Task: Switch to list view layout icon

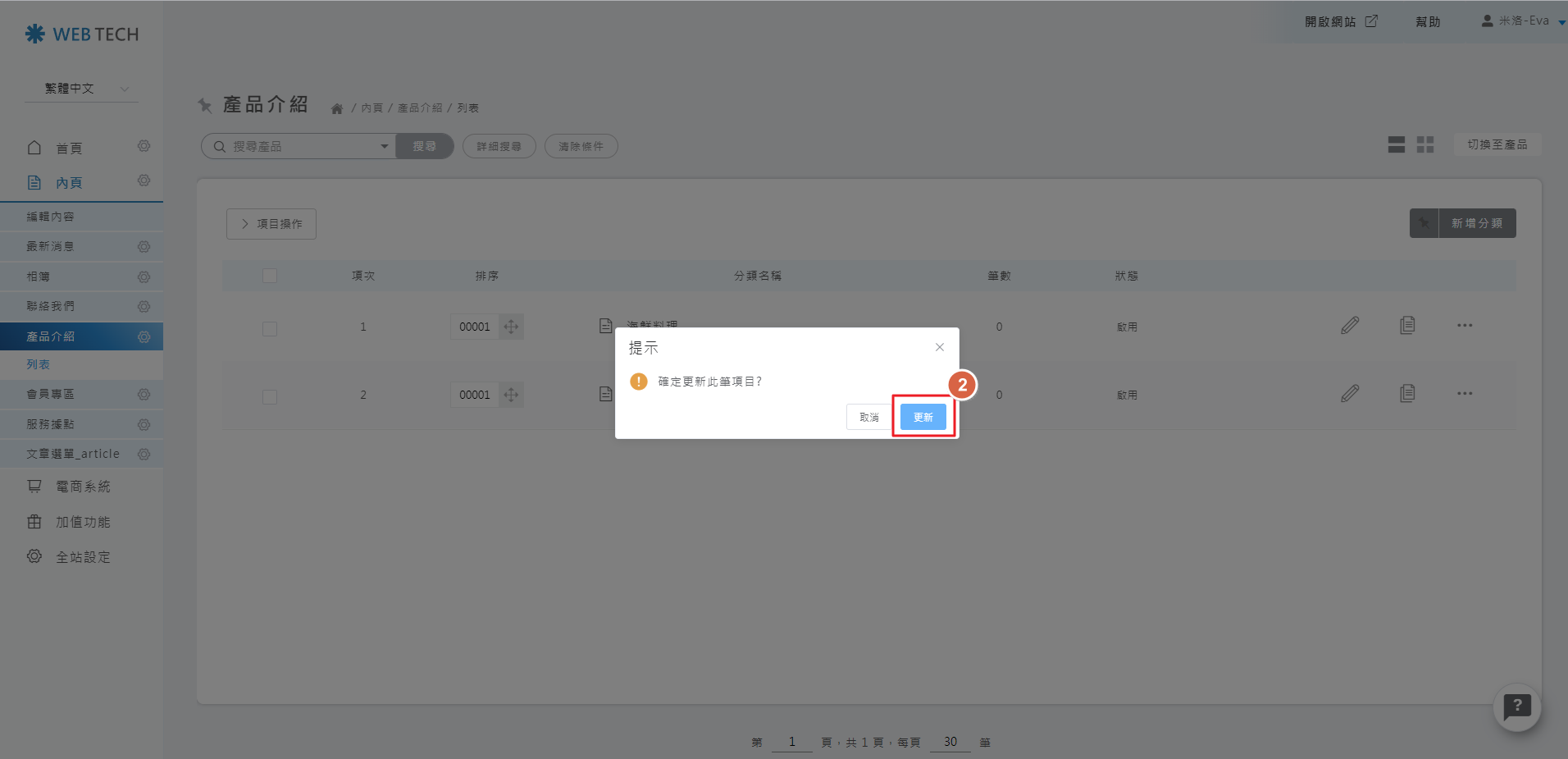Action: tap(1397, 145)
